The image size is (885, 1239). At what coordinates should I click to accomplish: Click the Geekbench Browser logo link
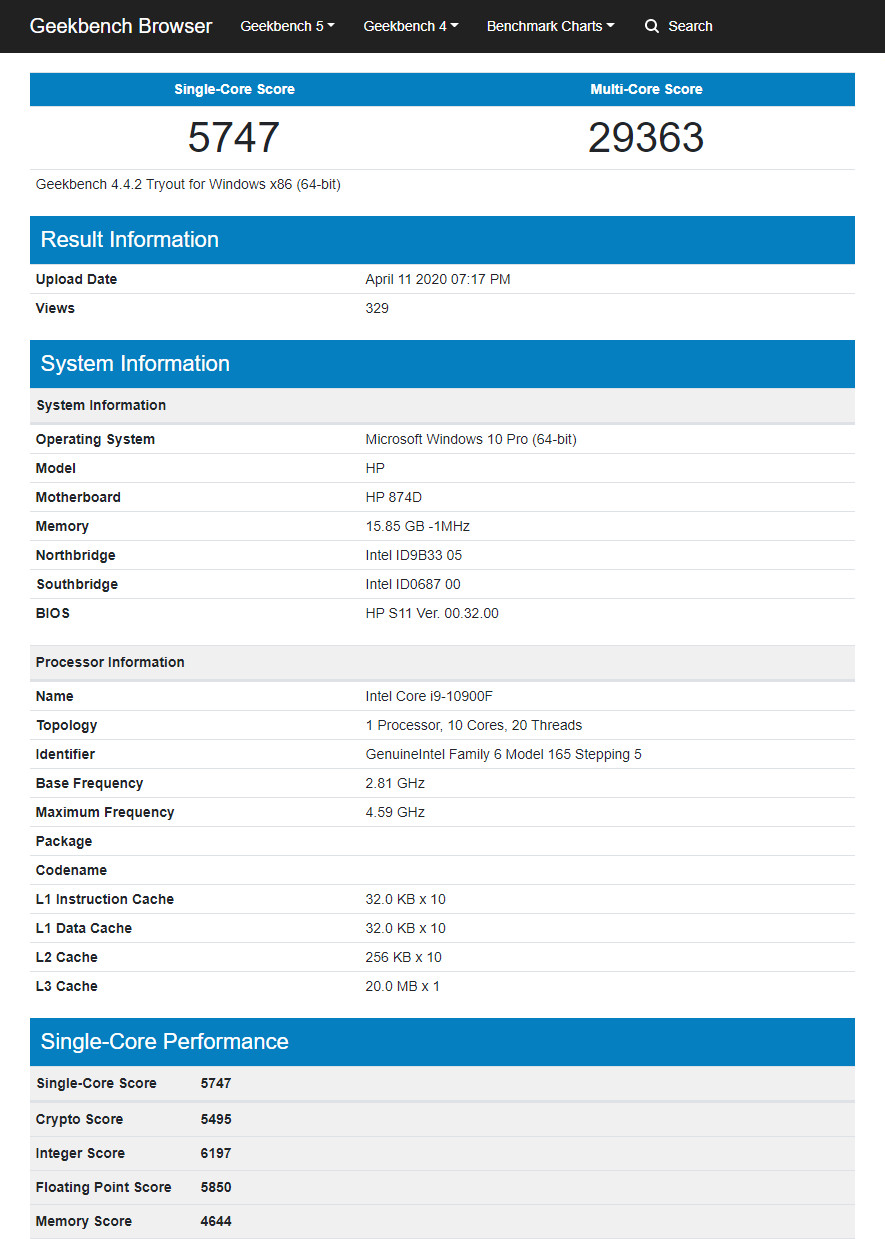coord(121,26)
